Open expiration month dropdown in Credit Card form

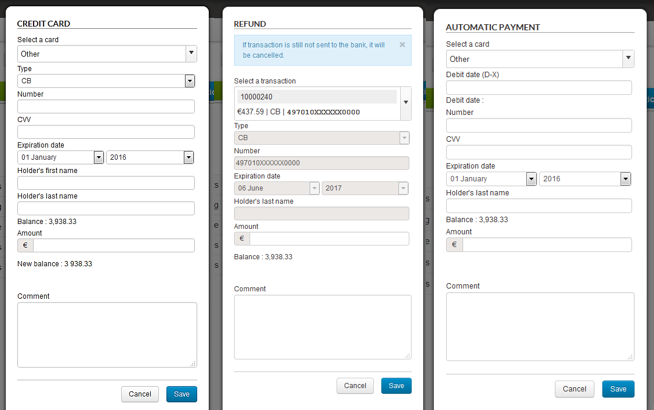click(60, 157)
